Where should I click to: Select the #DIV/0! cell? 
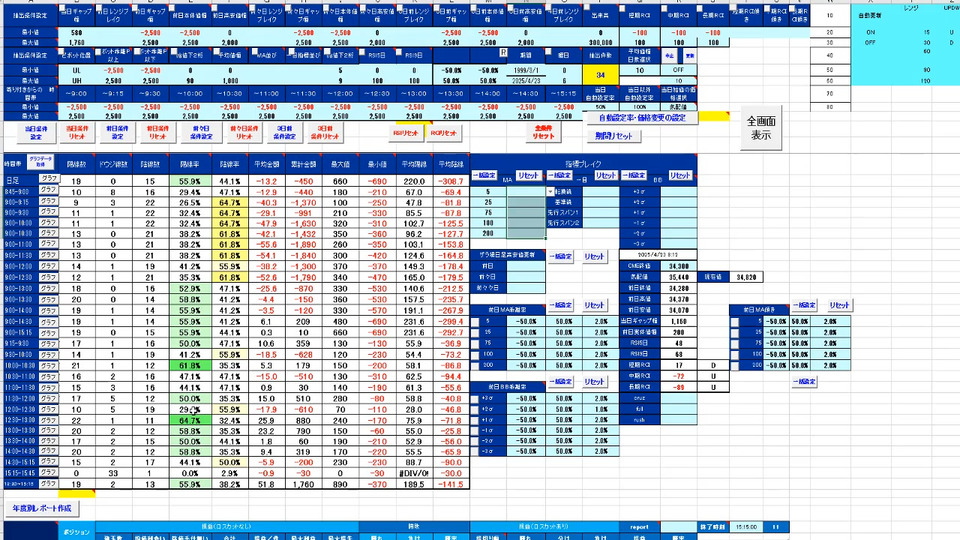pyautogui.click(x=413, y=473)
